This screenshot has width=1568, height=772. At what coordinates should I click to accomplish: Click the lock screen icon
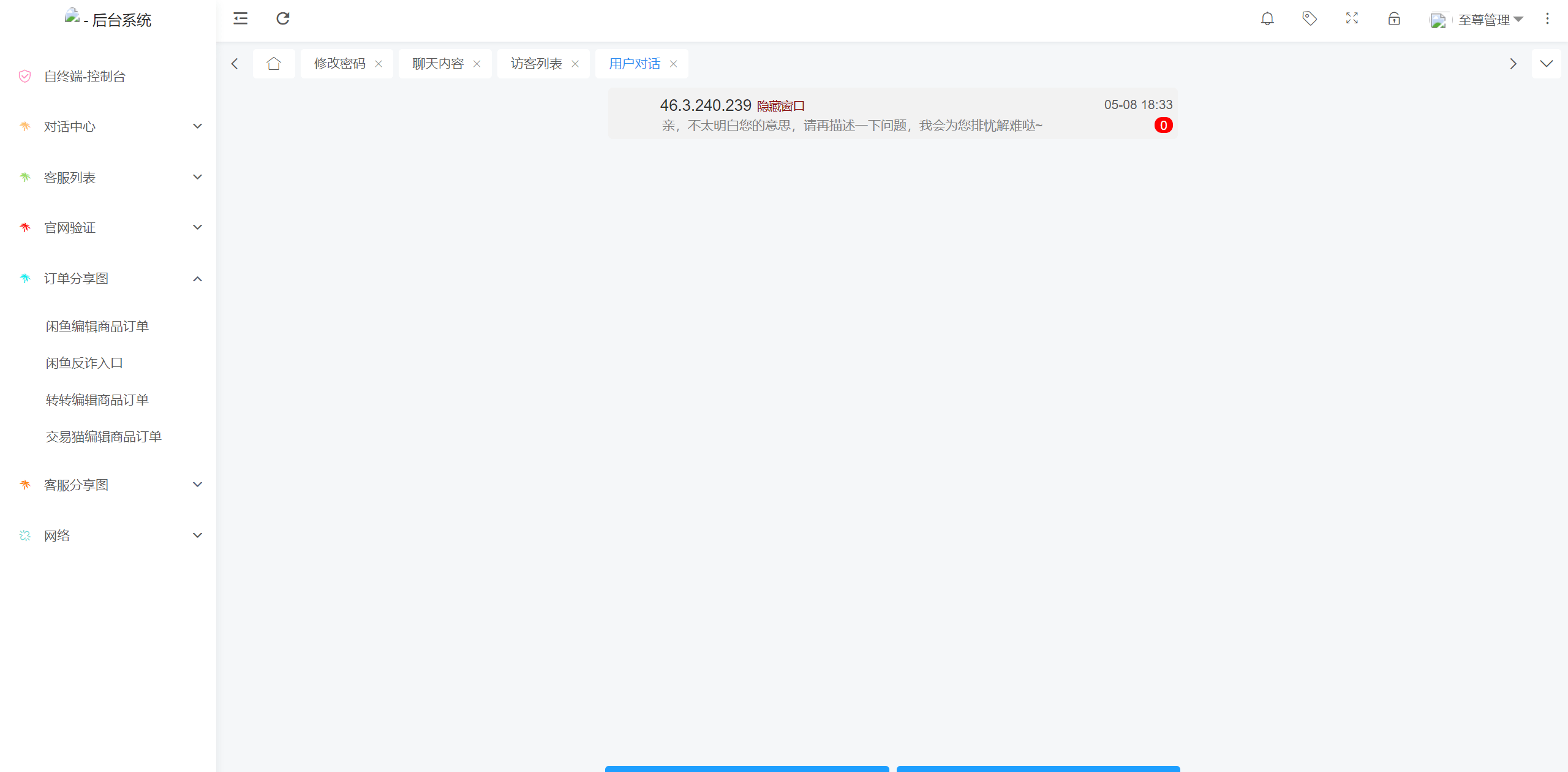point(1394,18)
